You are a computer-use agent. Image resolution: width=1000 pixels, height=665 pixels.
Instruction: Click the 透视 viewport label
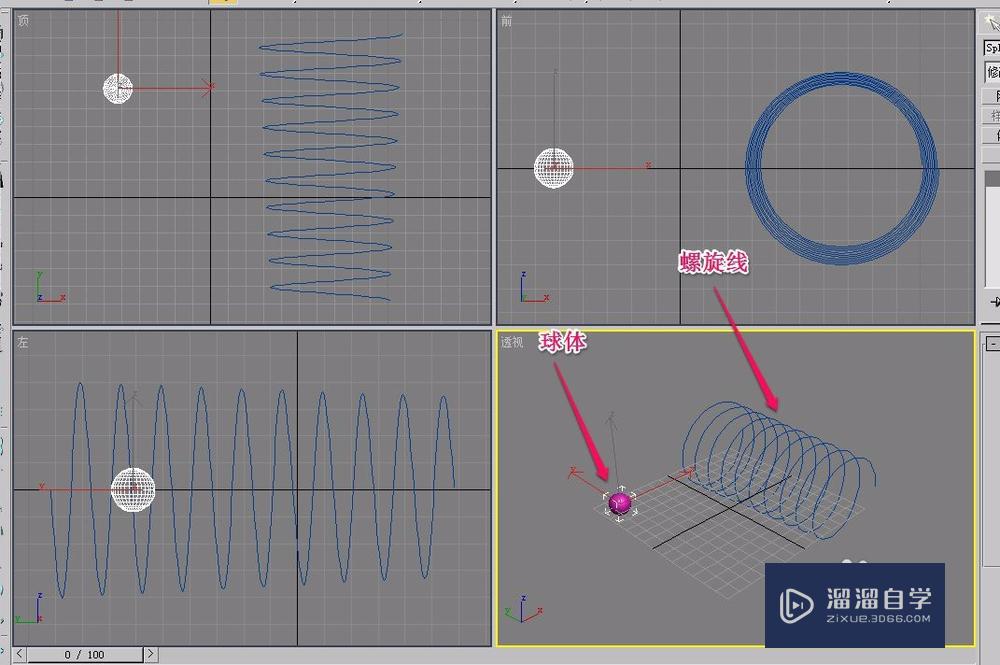(511, 342)
